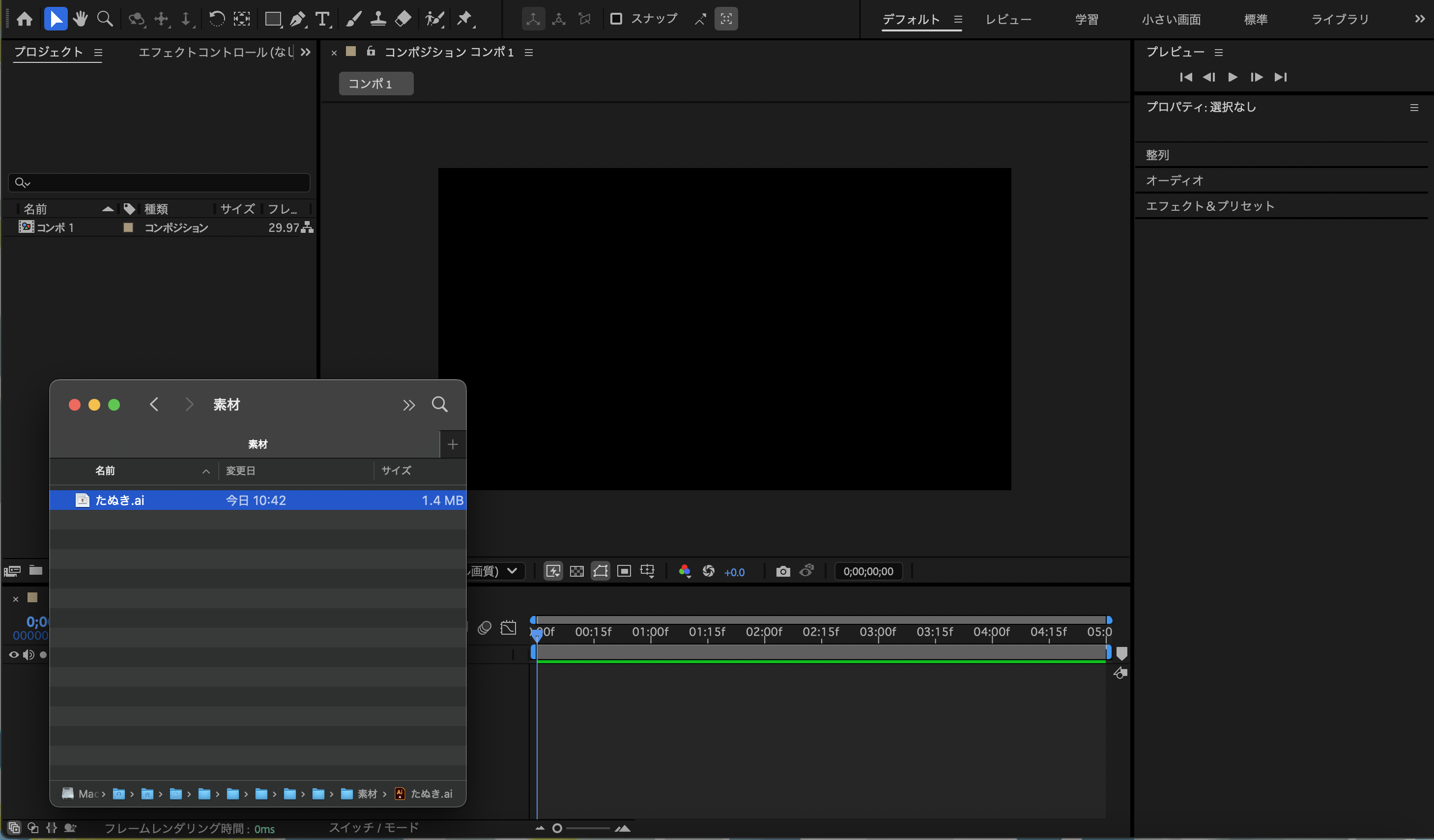Open the Properties panel menu

coord(1414,108)
